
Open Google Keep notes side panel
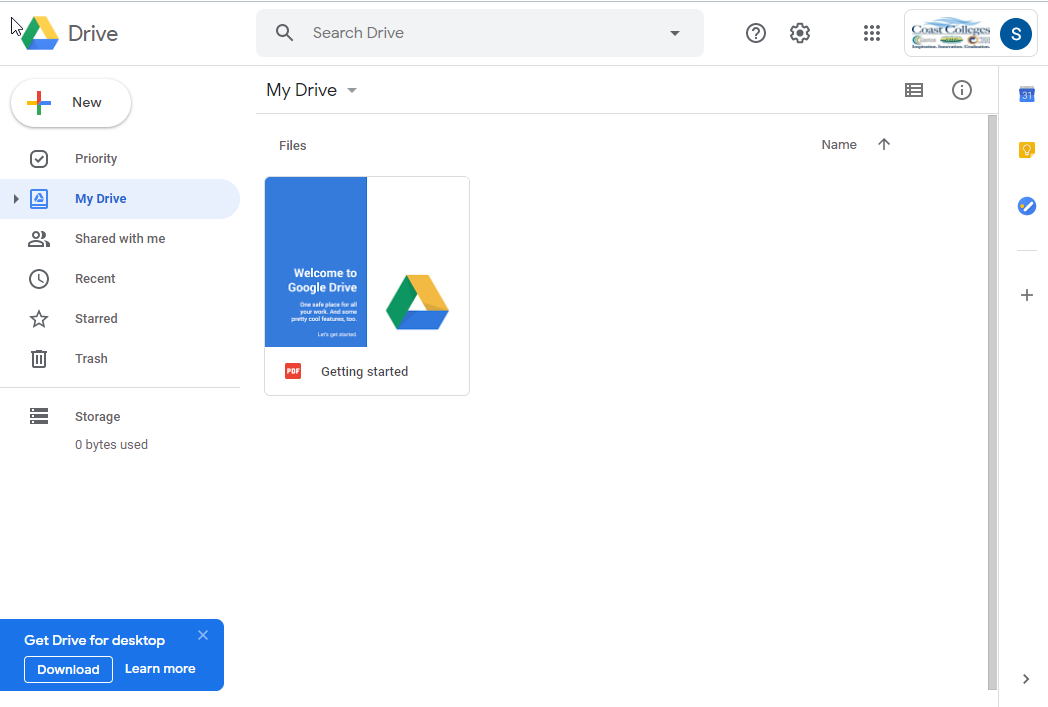[1026, 150]
